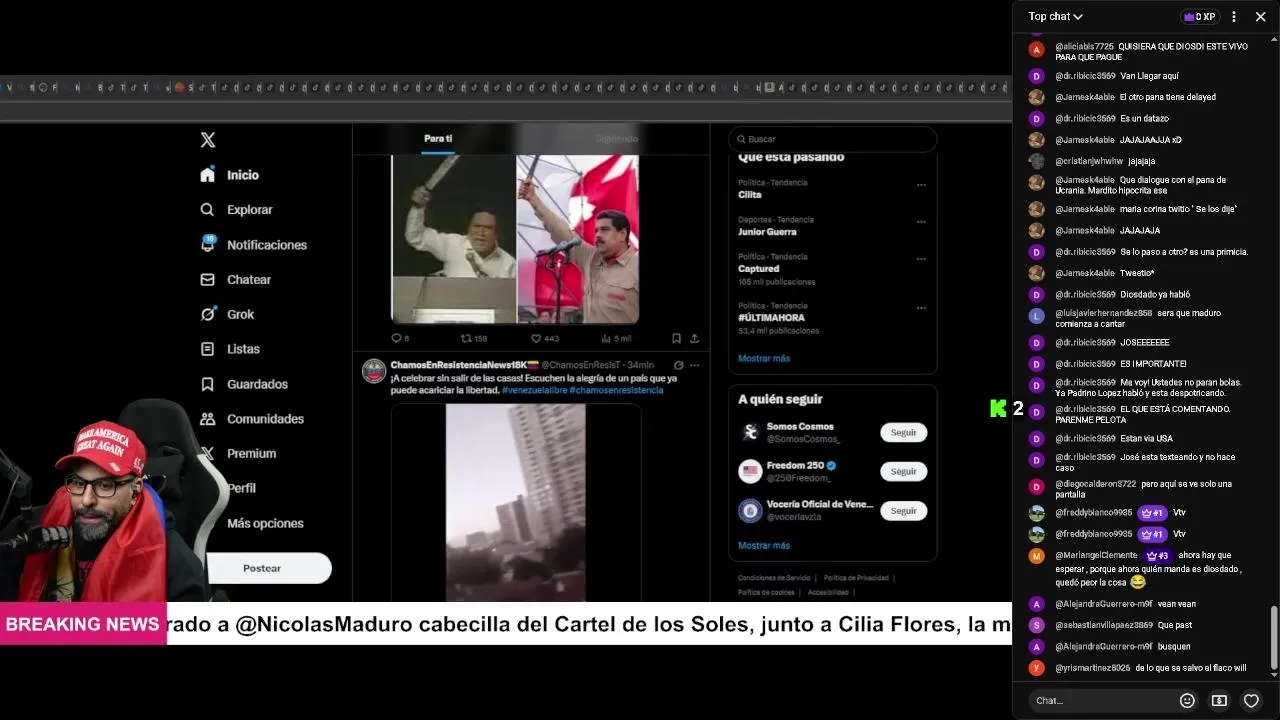Viewport: 1280px width, 720px height.
Task: Open Somos Cosmos suggested profile
Action: [x=800, y=427]
